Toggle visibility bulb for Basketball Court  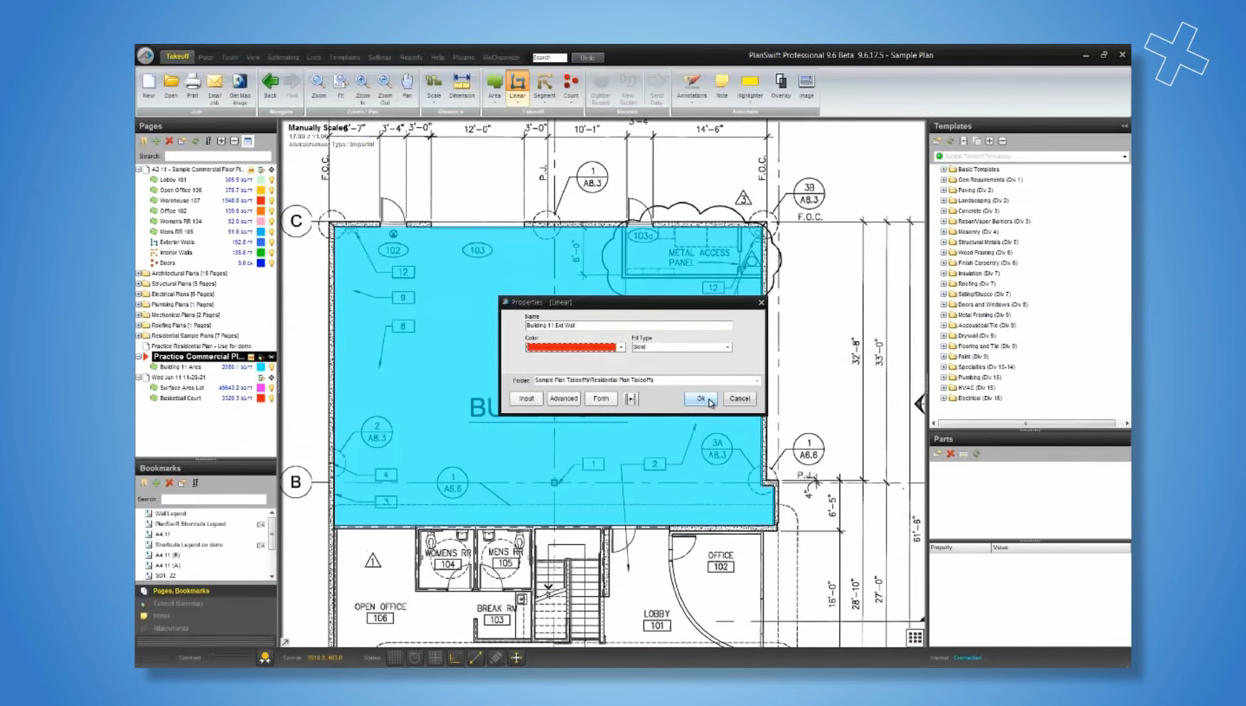pyautogui.click(x=271, y=398)
